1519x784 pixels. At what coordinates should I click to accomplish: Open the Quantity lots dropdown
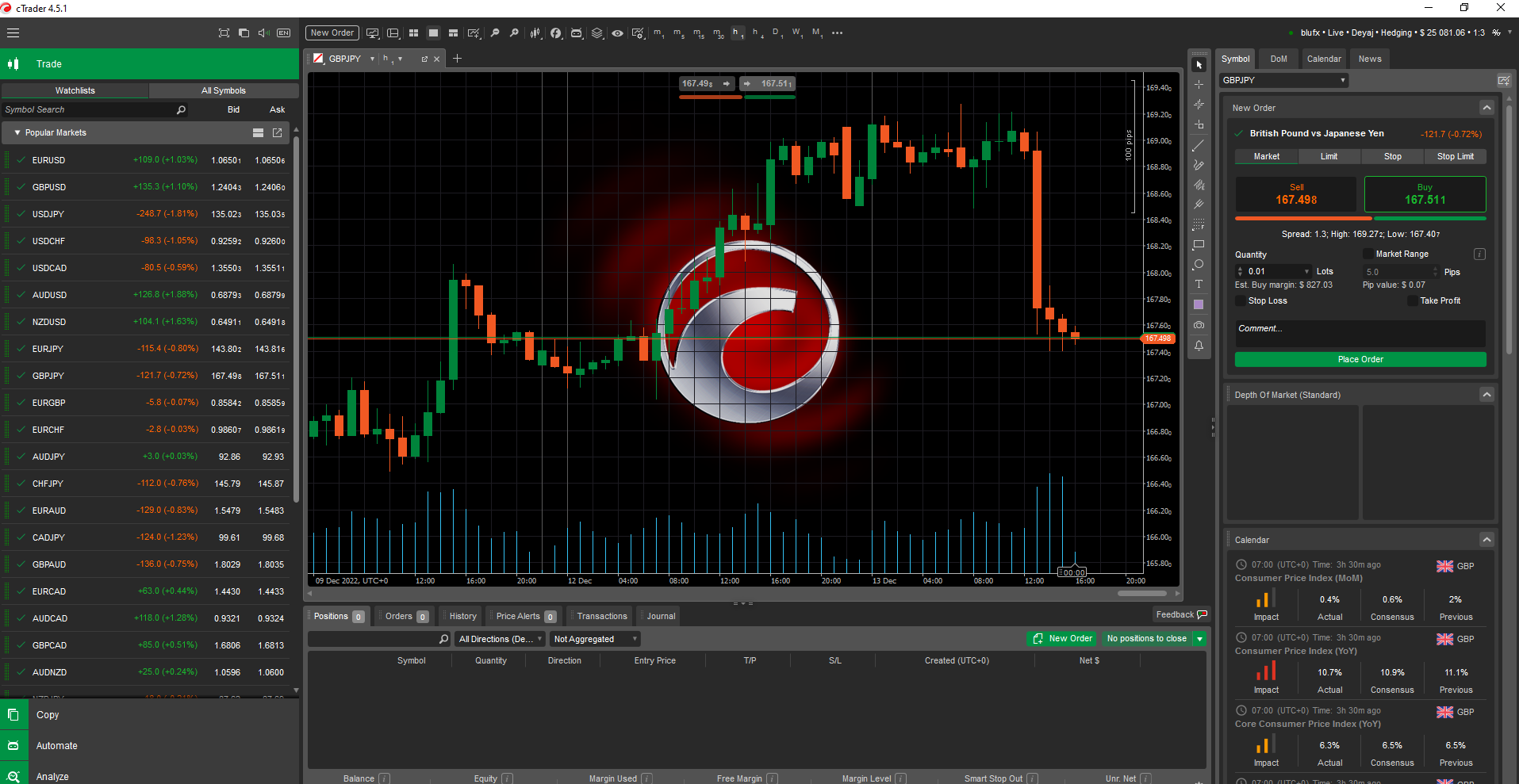tap(1306, 271)
